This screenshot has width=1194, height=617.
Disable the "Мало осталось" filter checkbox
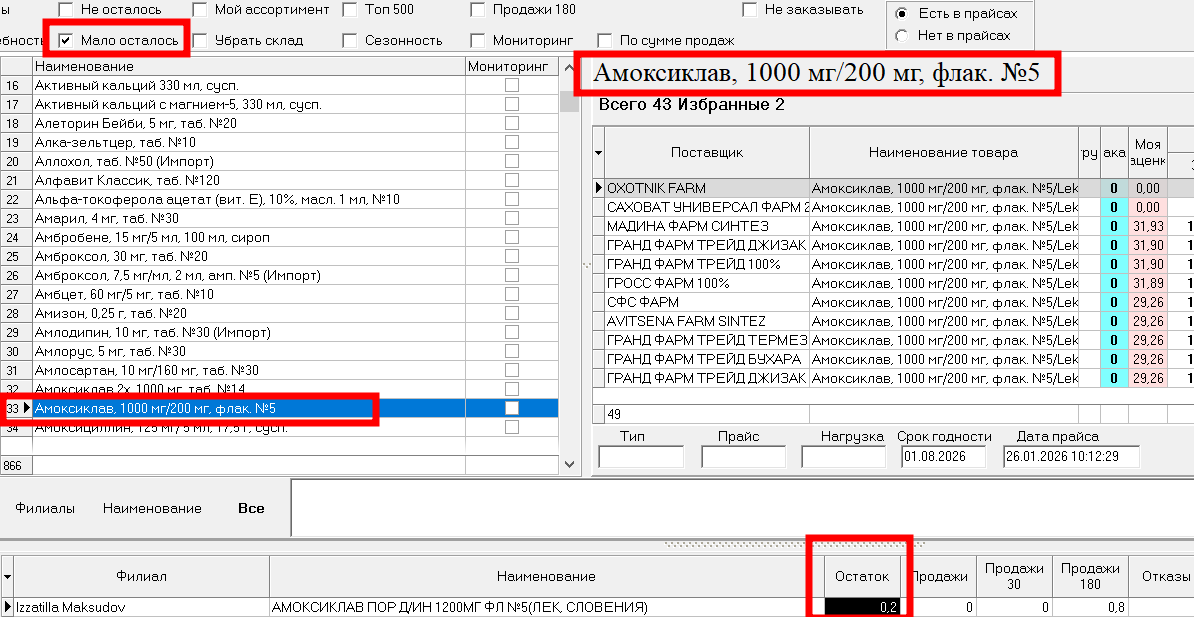(68, 37)
